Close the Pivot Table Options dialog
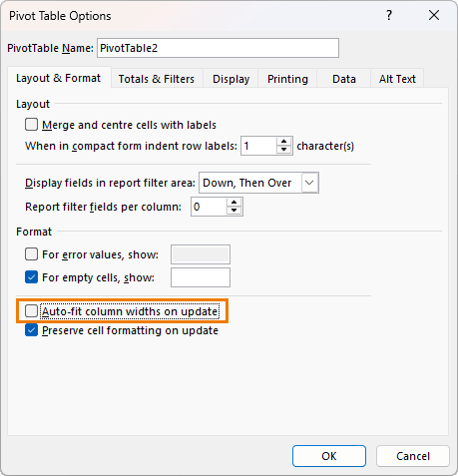458x476 pixels. tap(434, 15)
